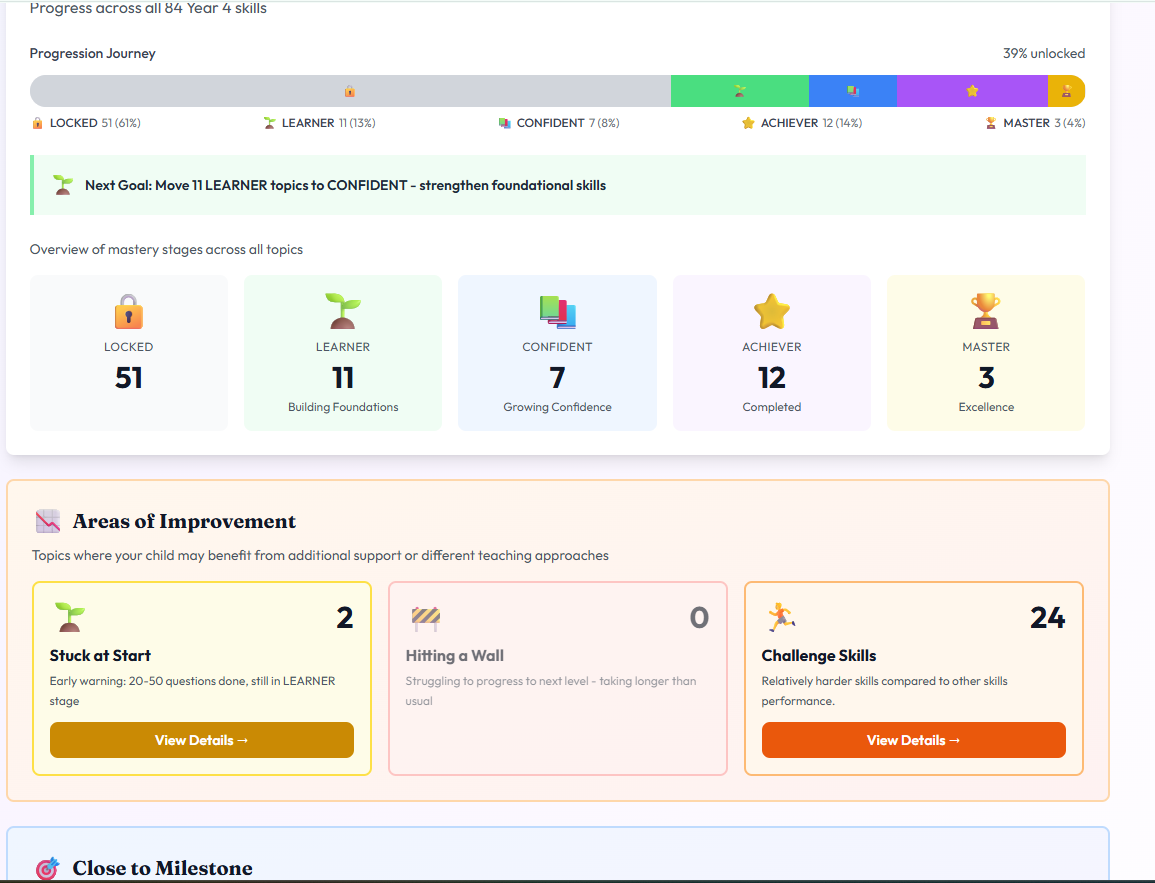Click the Next Goal banner about LEARNER topics

click(x=558, y=185)
